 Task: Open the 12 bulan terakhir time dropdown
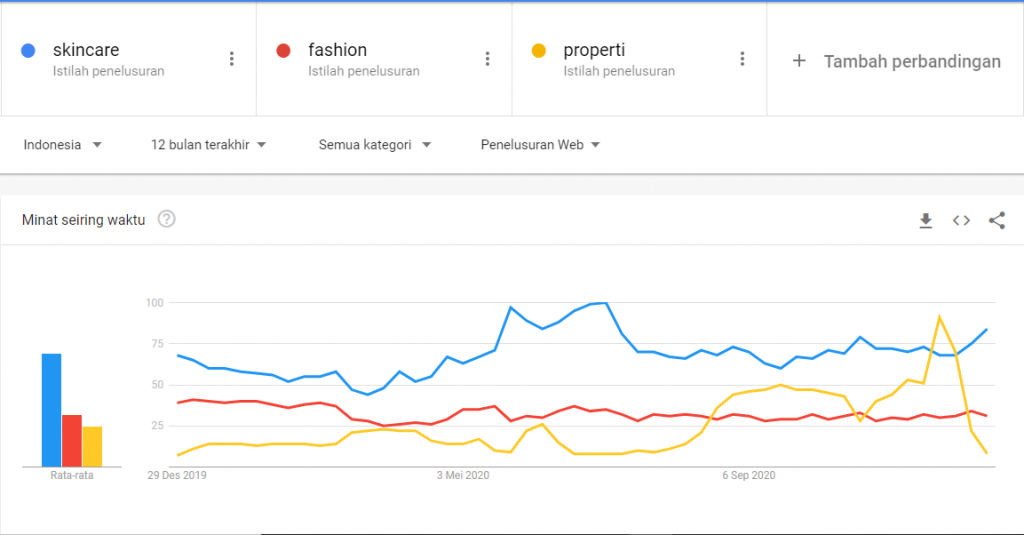[208, 145]
